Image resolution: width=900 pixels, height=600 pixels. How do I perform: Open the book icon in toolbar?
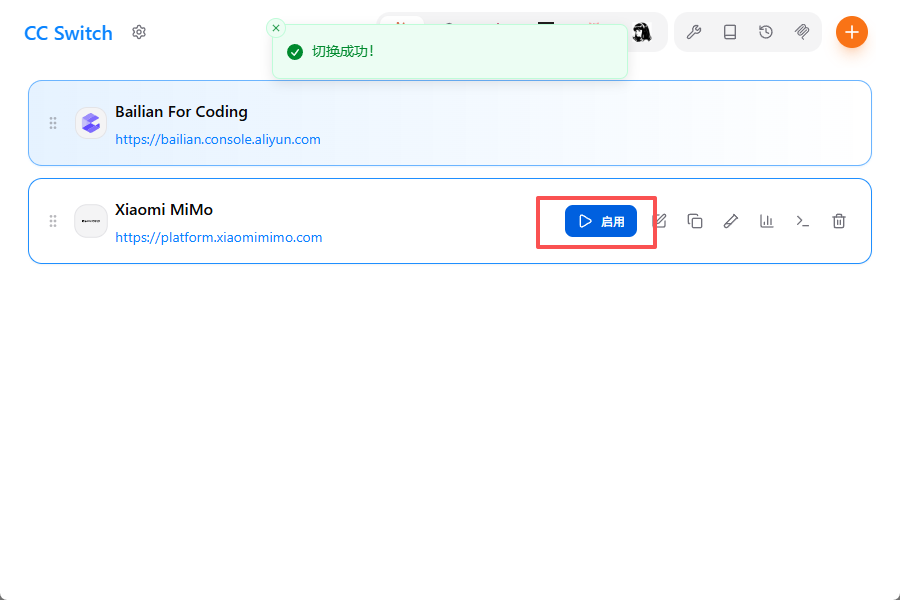730,32
